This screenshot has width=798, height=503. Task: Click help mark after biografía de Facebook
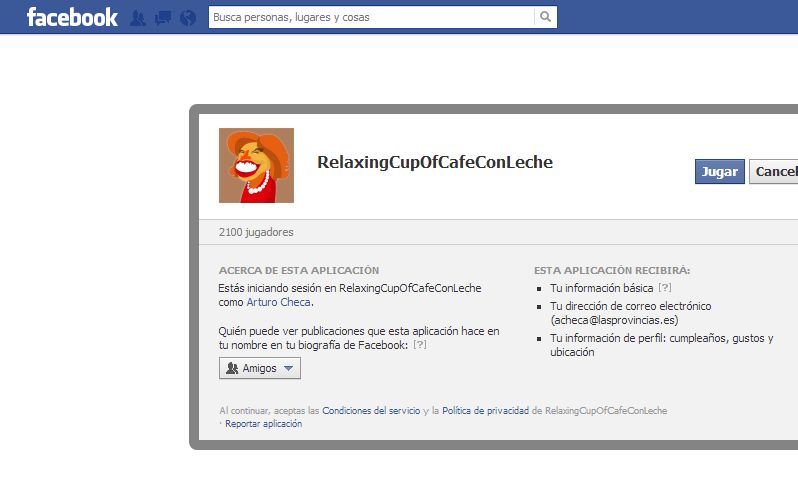[x=420, y=345]
